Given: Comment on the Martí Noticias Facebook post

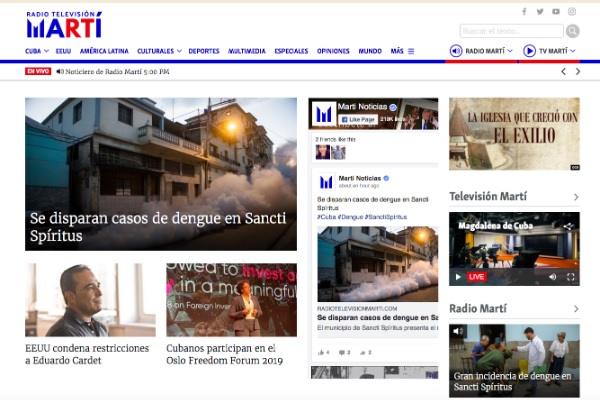Looking at the screenshot, I should [x=344, y=353].
